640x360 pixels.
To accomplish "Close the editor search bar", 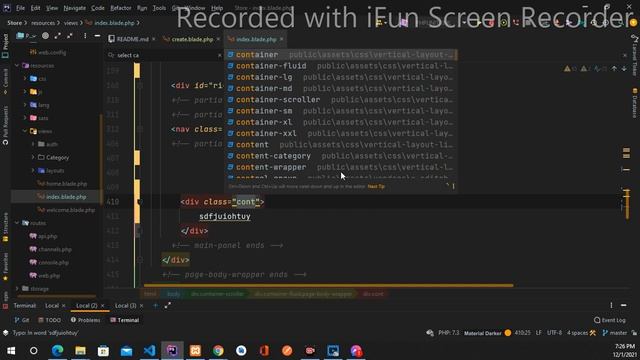I will pyautogui.click(x=625, y=55).
